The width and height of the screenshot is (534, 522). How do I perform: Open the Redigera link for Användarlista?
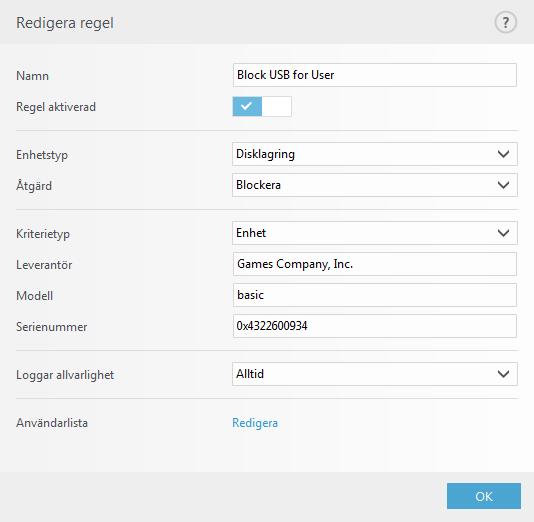coord(255,423)
